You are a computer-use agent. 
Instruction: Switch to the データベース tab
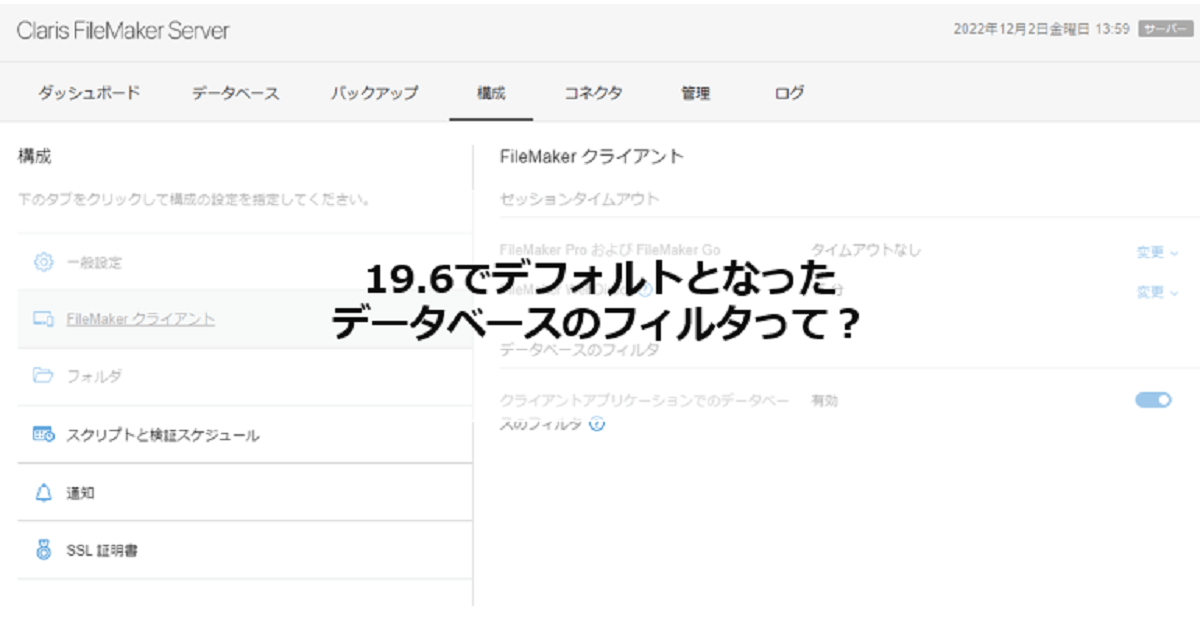click(x=235, y=93)
